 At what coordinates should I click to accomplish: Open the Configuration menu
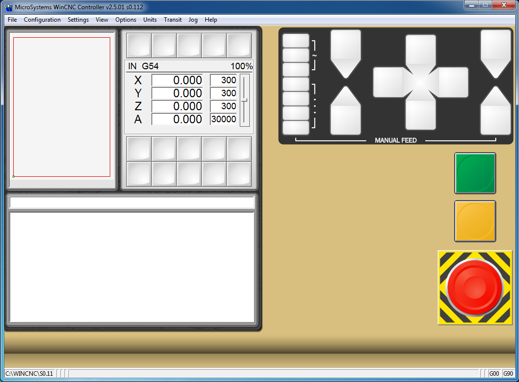coord(42,20)
